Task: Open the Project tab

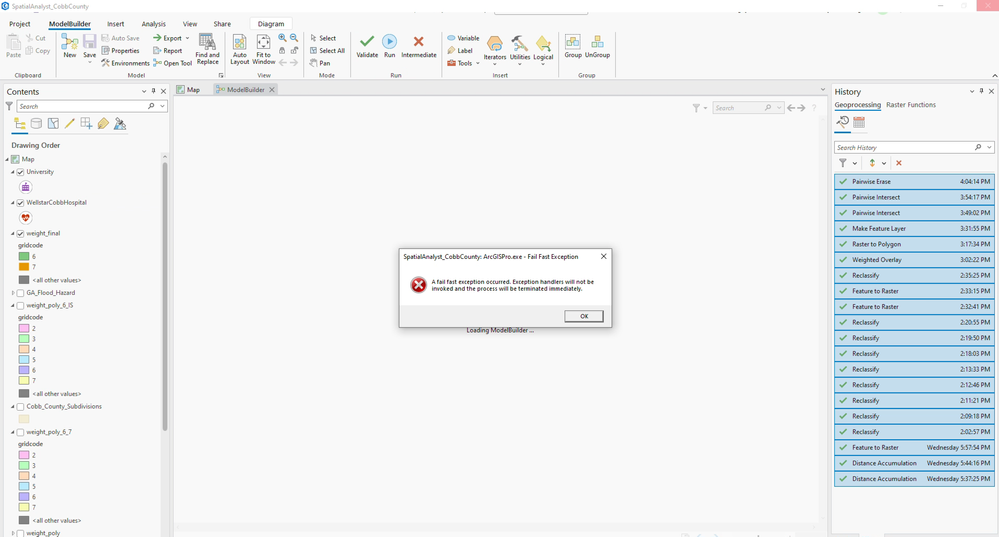Action: click(20, 24)
